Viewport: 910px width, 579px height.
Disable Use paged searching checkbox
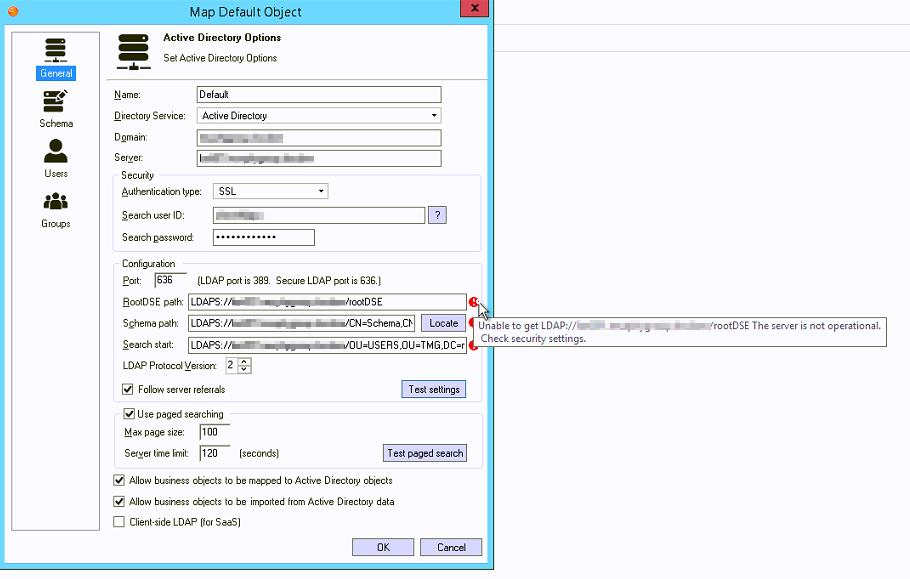pyautogui.click(x=129, y=414)
